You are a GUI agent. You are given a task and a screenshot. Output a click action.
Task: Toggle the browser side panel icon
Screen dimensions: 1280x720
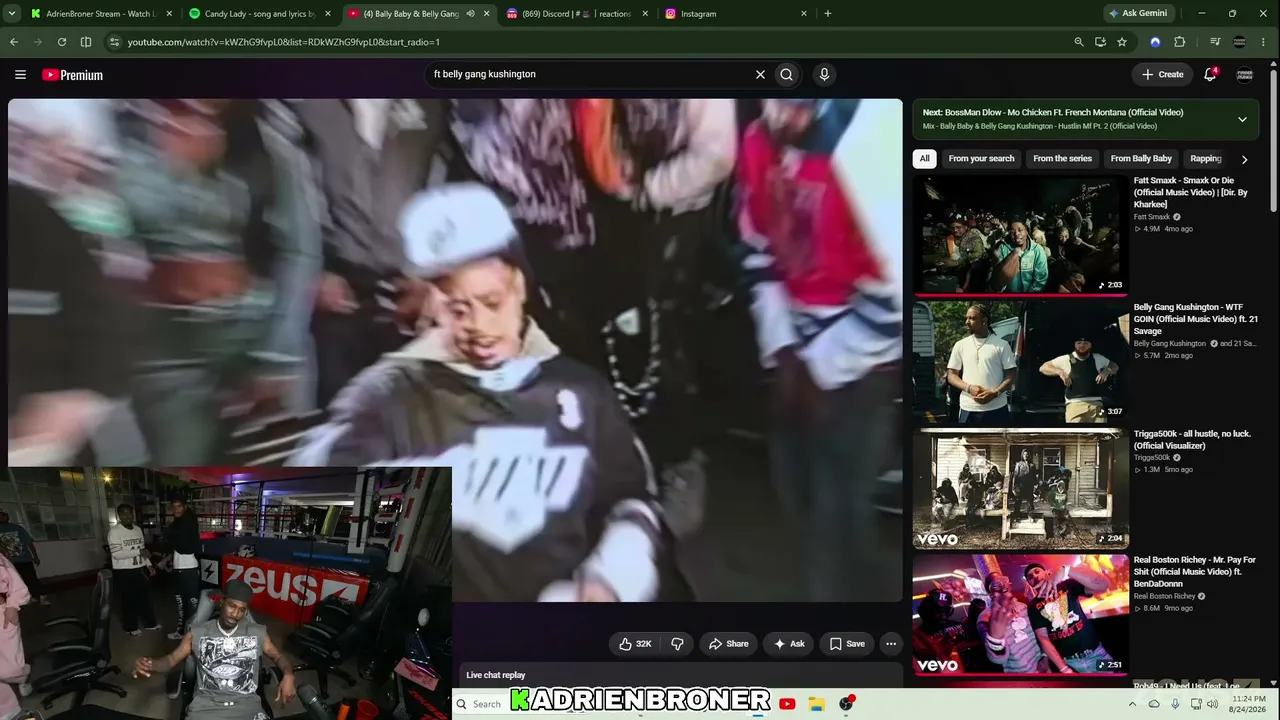click(86, 42)
